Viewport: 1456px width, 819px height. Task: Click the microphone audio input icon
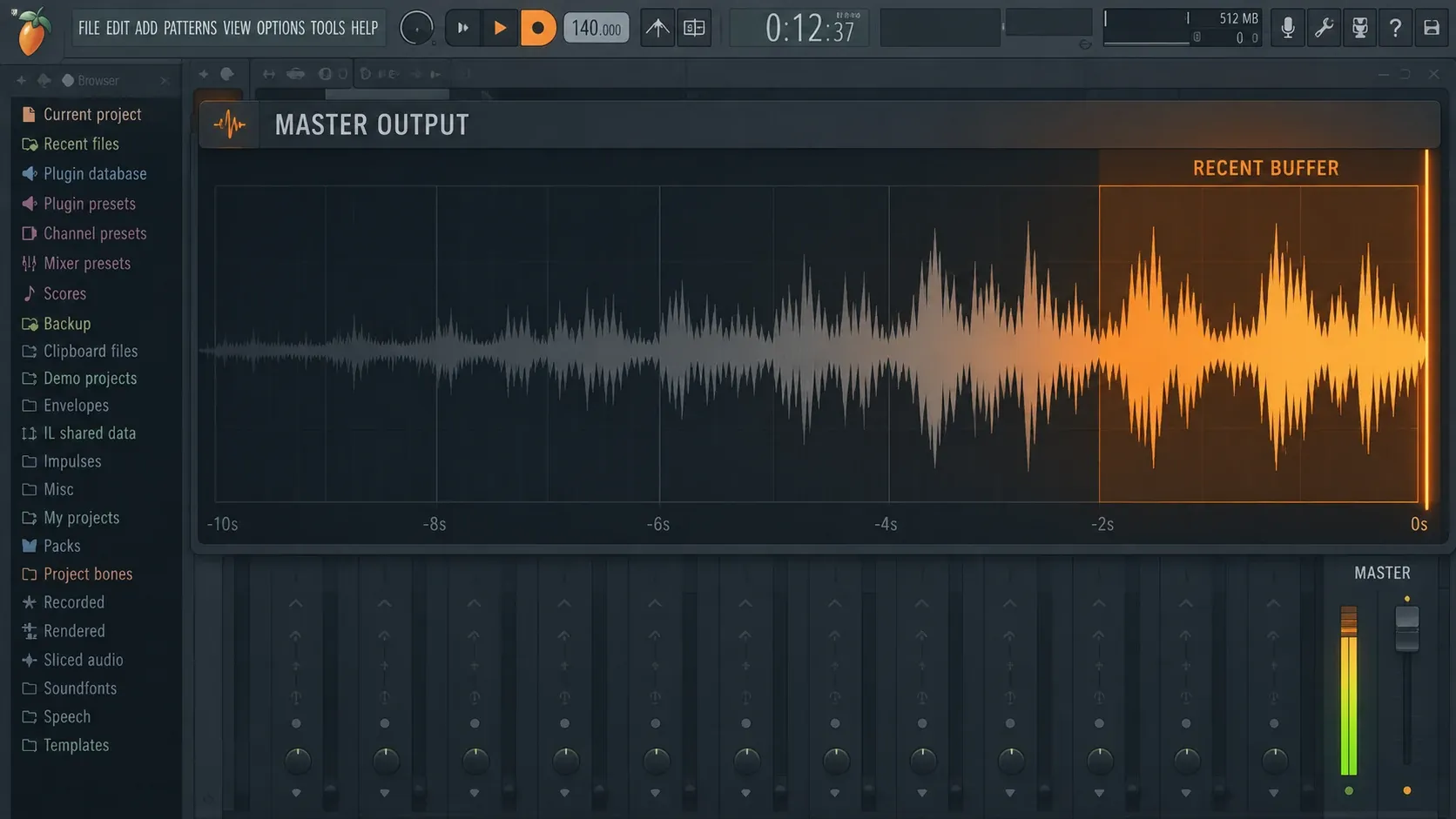coord(1287,28)
